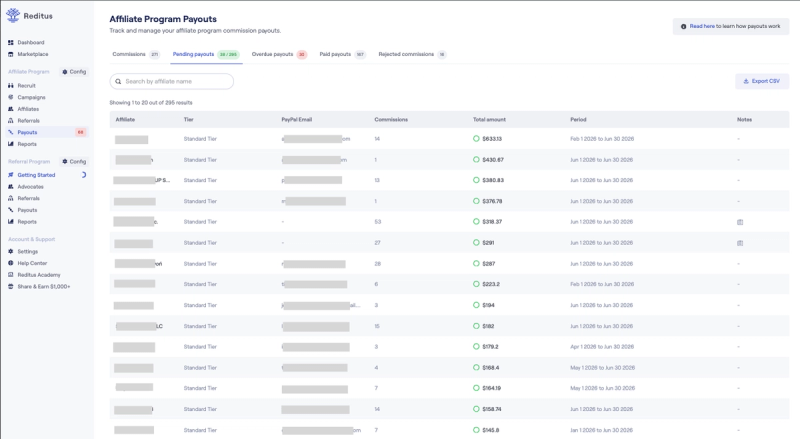The width and height of the screenshot is (800, 439).
Task: Focus the Search by affiliate name field
Action: click(x=172, y=81)
